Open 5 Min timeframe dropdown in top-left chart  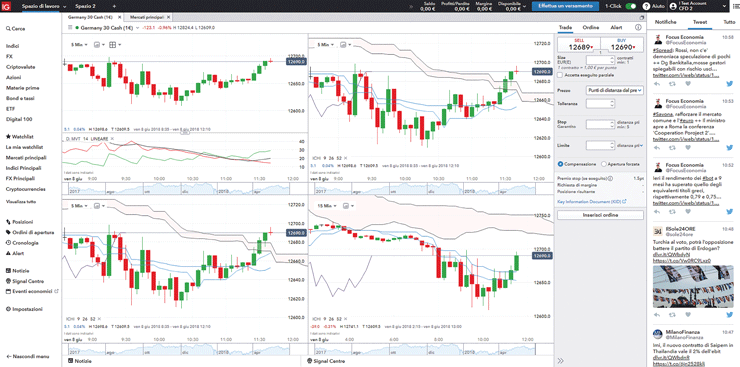80,45
